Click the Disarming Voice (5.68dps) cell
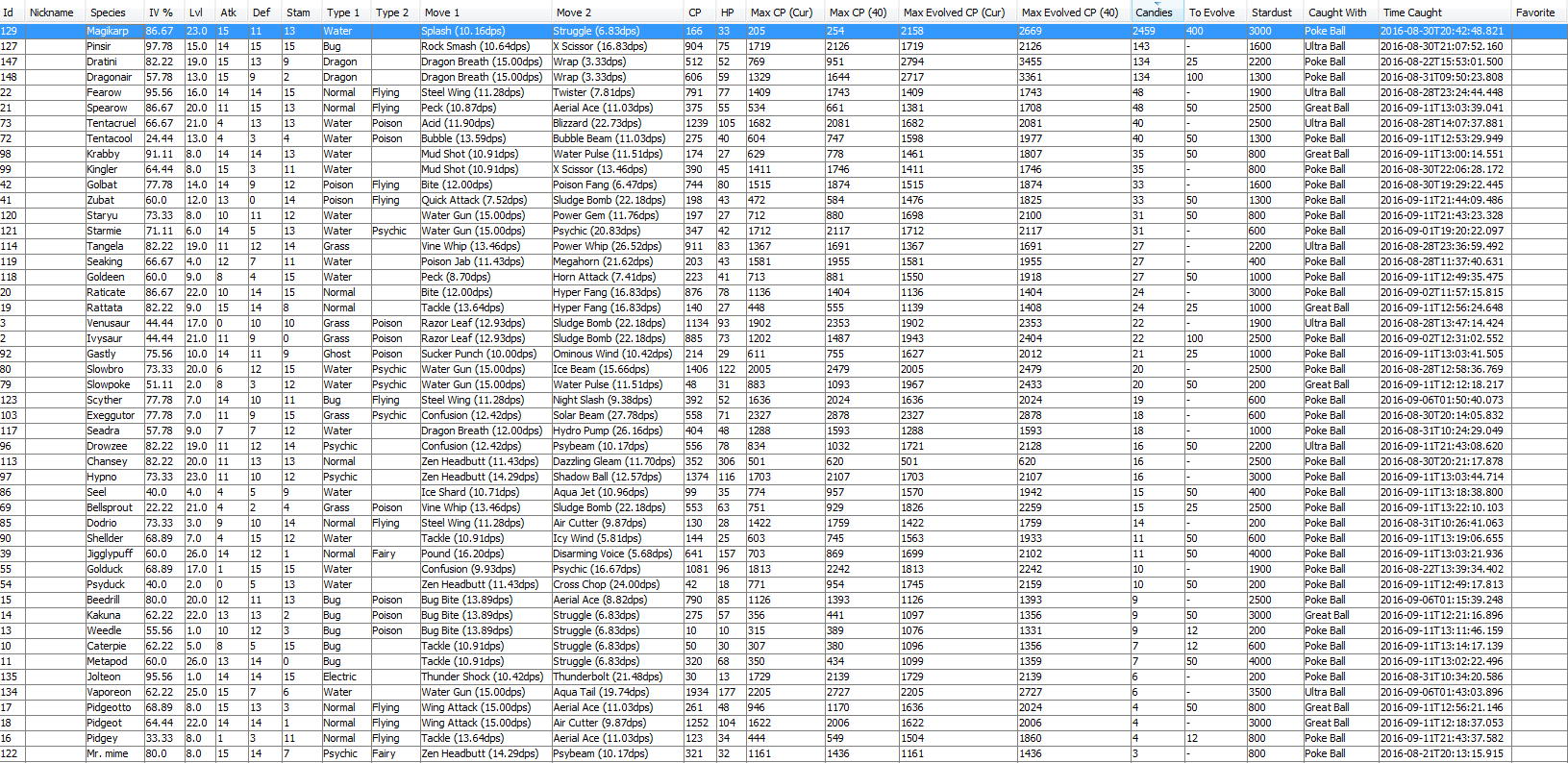This screenshot has width=1568, height=763. coord(616,554)
